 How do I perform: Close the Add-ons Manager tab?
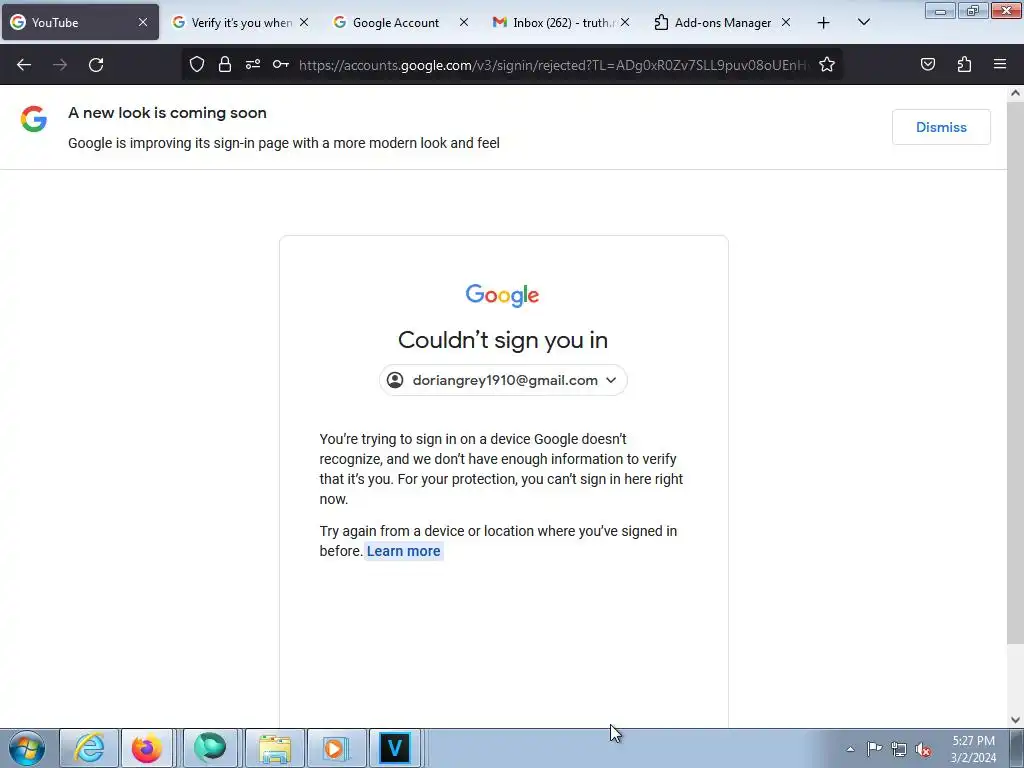point(786,22)
